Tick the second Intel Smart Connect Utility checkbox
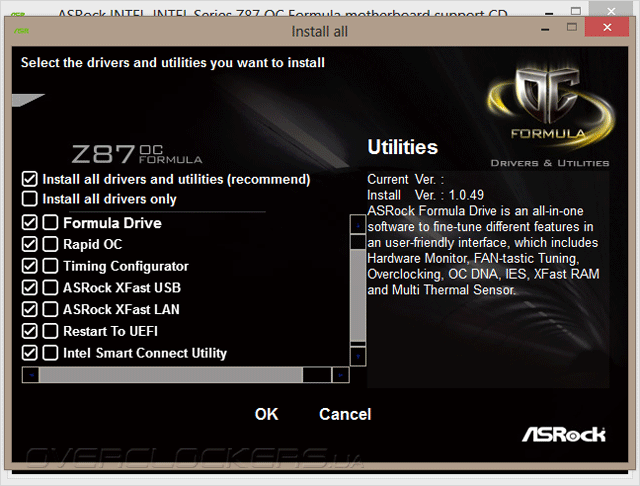 pos(50,353)
